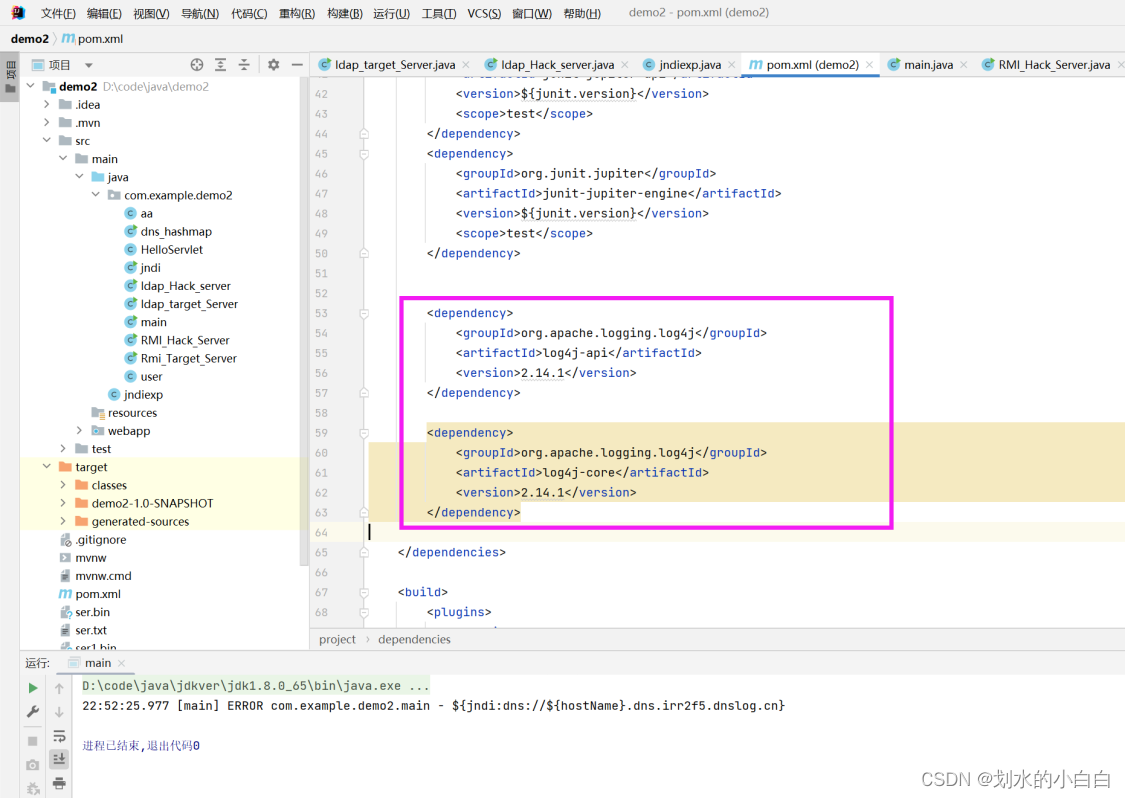The height and width of the screenshot is (798, 1125).
Task: Open the VCS(S) menu
Action: (484, 13)
